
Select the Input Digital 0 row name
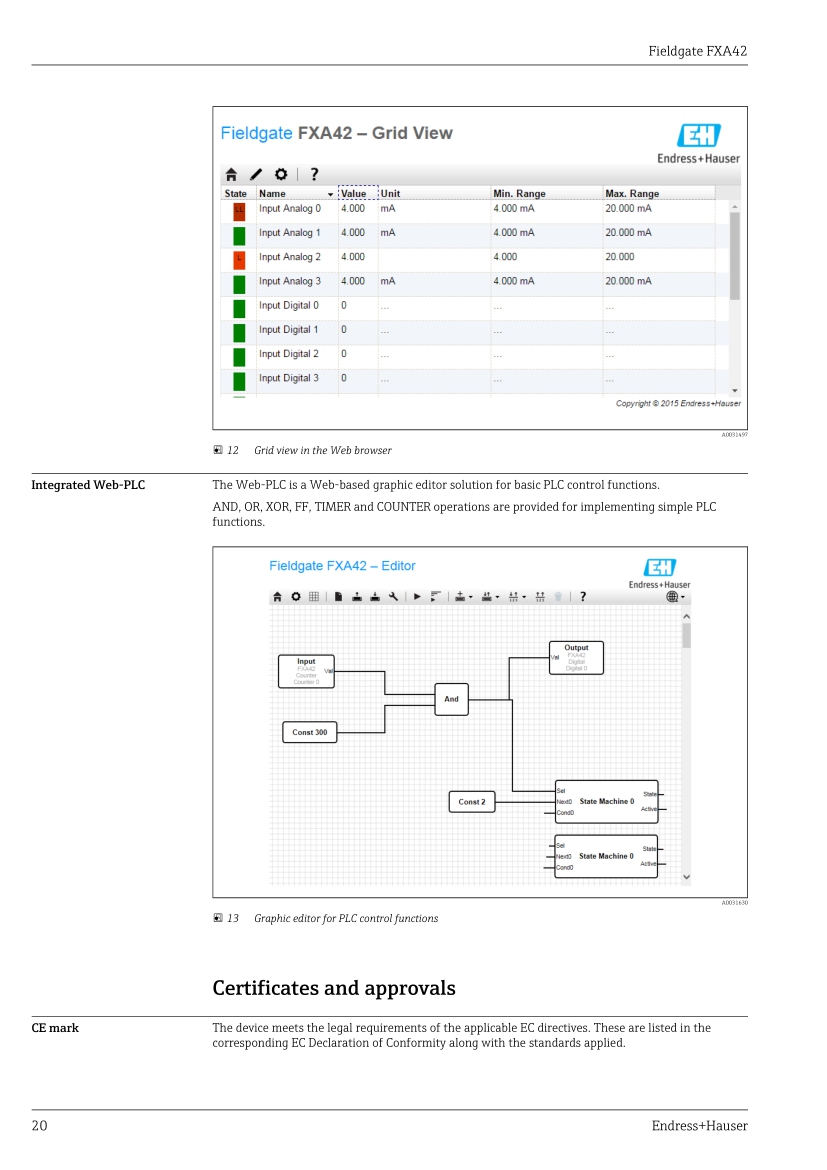point(289,306)
